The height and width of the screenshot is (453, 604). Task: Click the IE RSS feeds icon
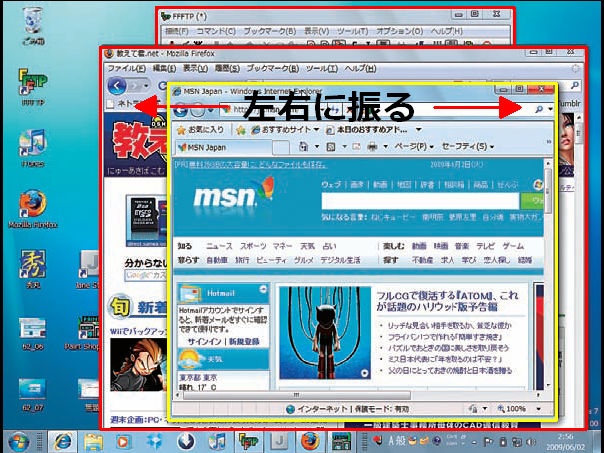tap(331, 147)
